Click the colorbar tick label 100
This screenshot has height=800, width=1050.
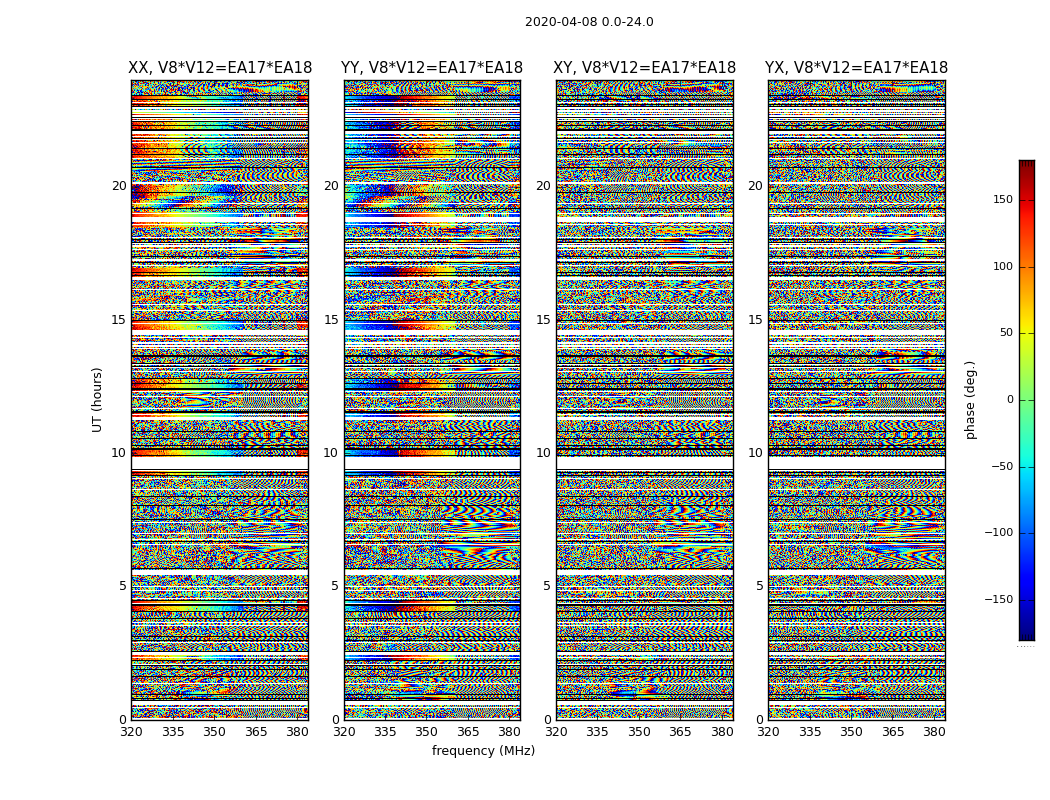pos(1003,266)
